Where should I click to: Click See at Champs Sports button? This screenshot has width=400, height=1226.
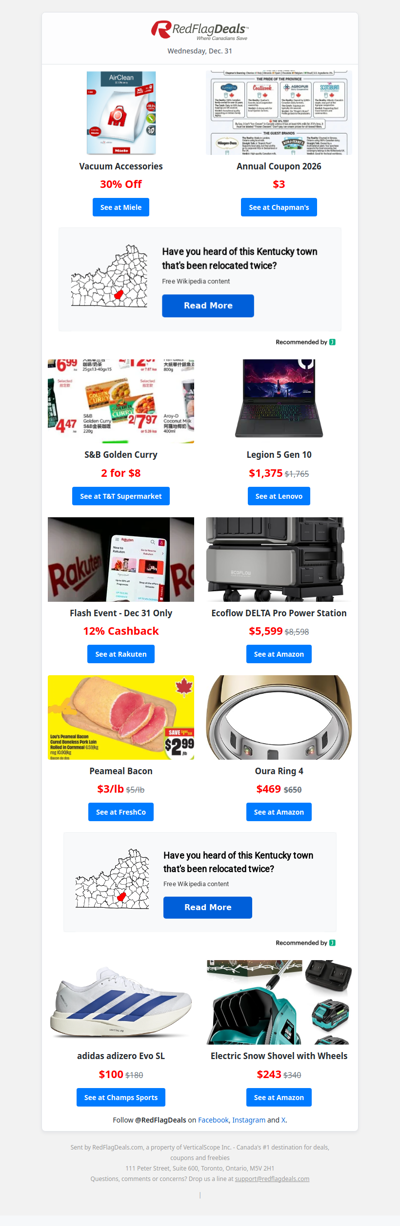coord(121,1097)
